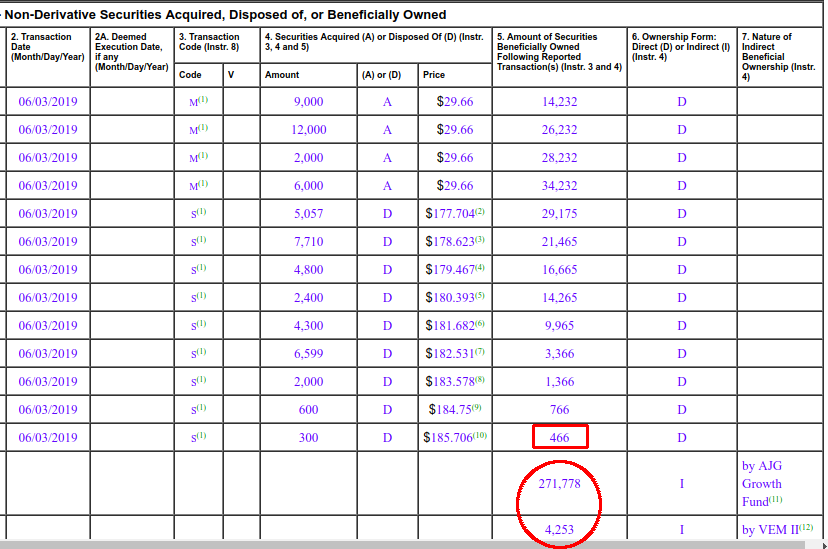Click the '(A) or (D)' column header
This screenshot has height=549, width=828.
click(x=381, y=75)
